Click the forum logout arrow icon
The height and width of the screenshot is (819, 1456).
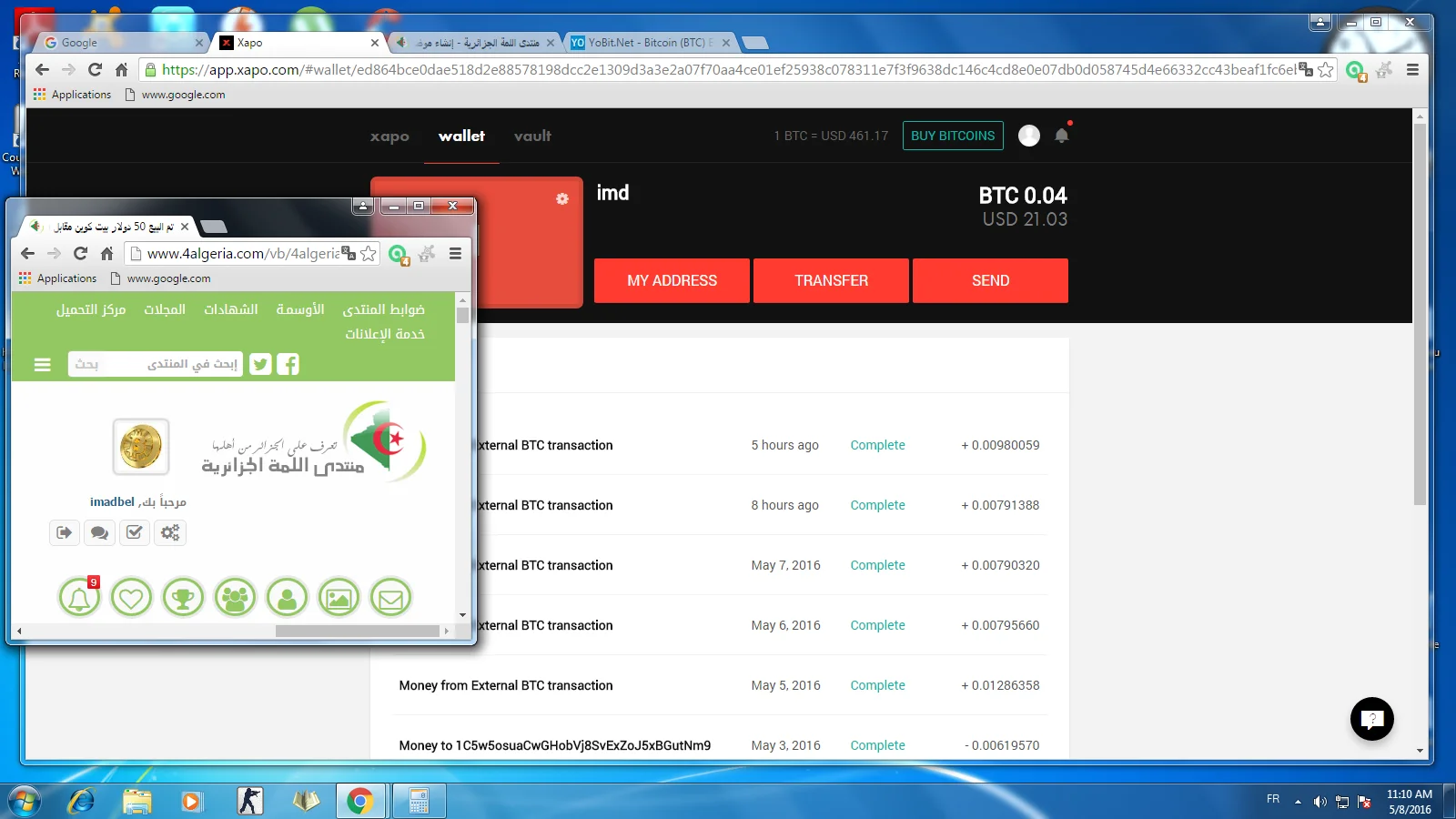(64, 532)
